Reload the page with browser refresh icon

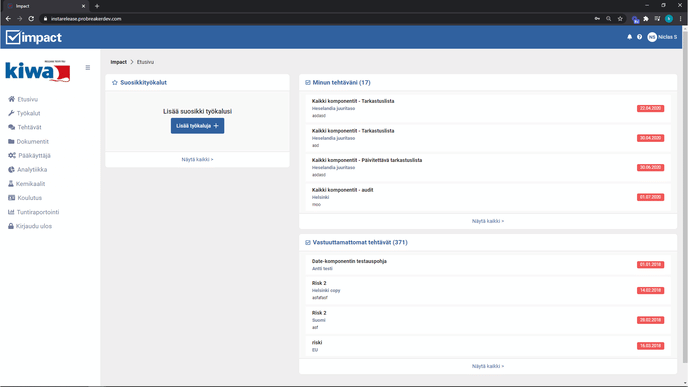(31, 19)
